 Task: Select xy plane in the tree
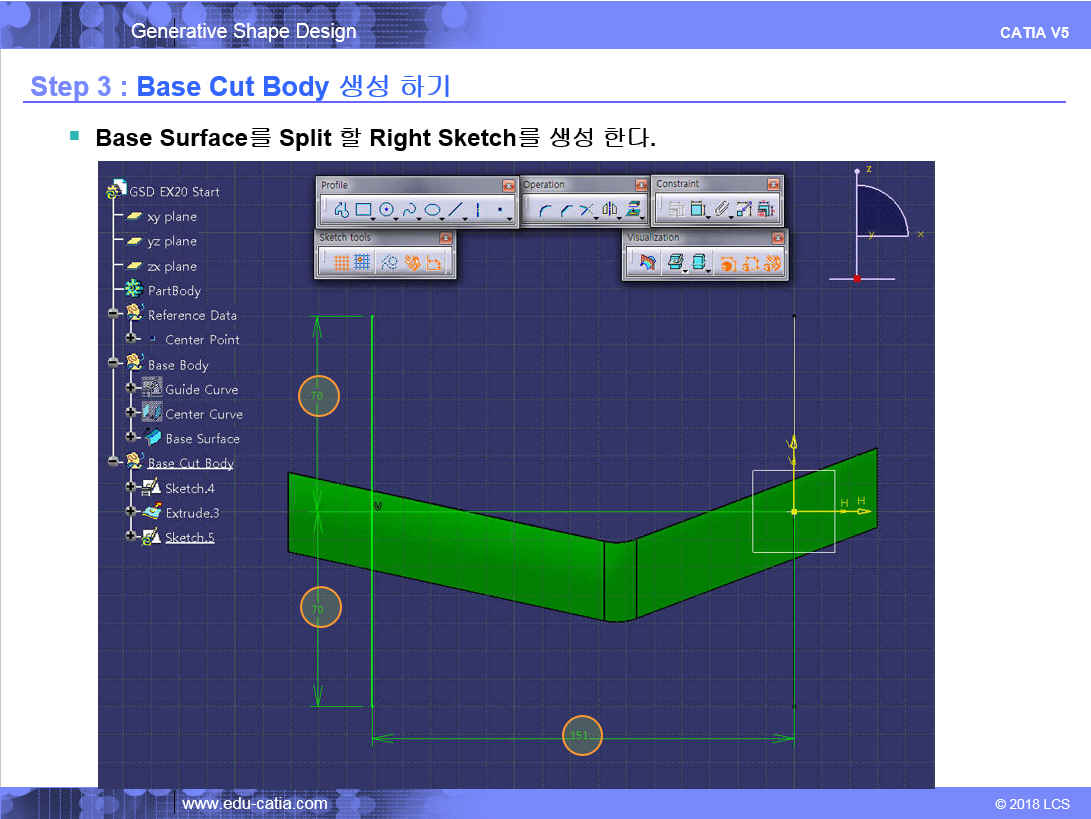171,216
